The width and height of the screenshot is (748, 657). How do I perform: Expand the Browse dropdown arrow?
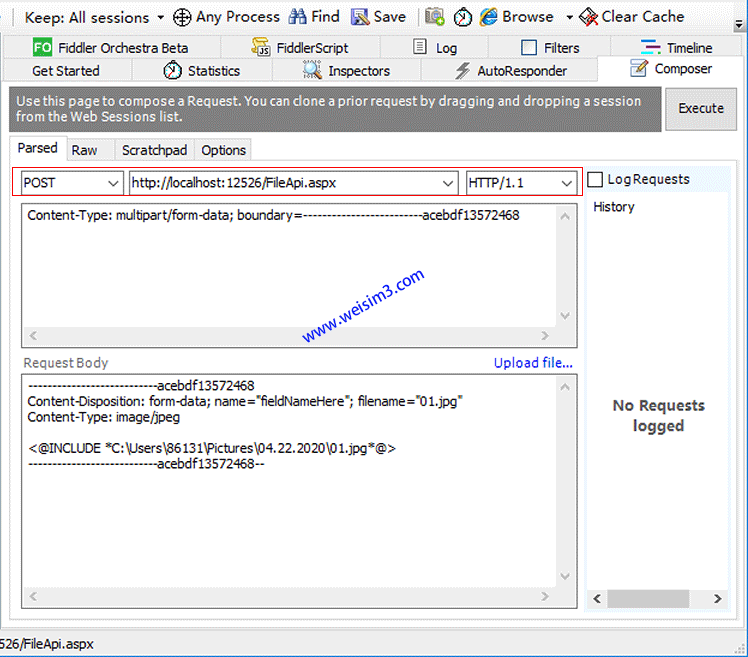569,18
